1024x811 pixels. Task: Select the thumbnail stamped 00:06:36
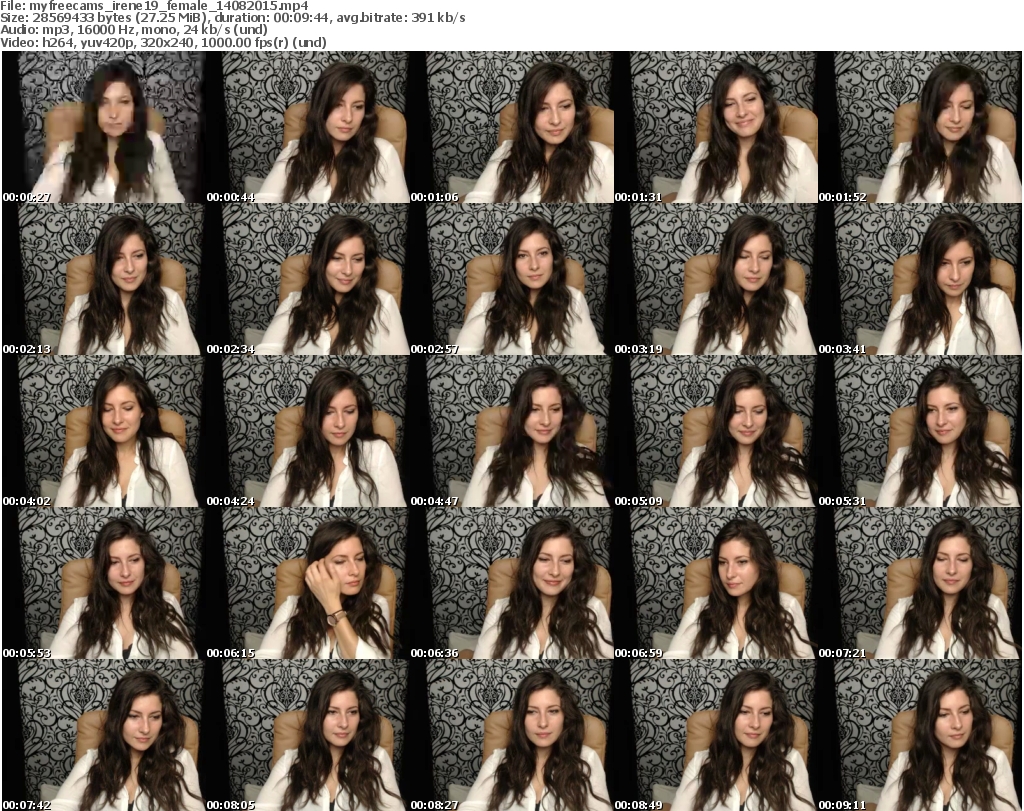click(x=511, y=584)
